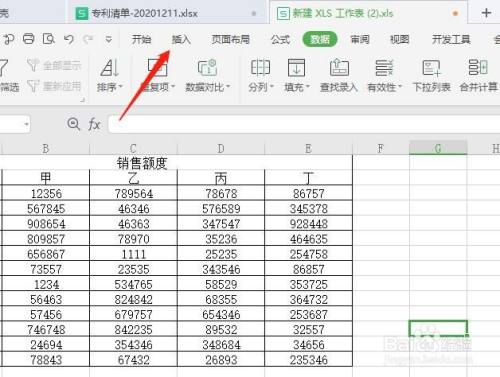Select column C header
This screenshot has width=500, height=377.
[133, 148]
